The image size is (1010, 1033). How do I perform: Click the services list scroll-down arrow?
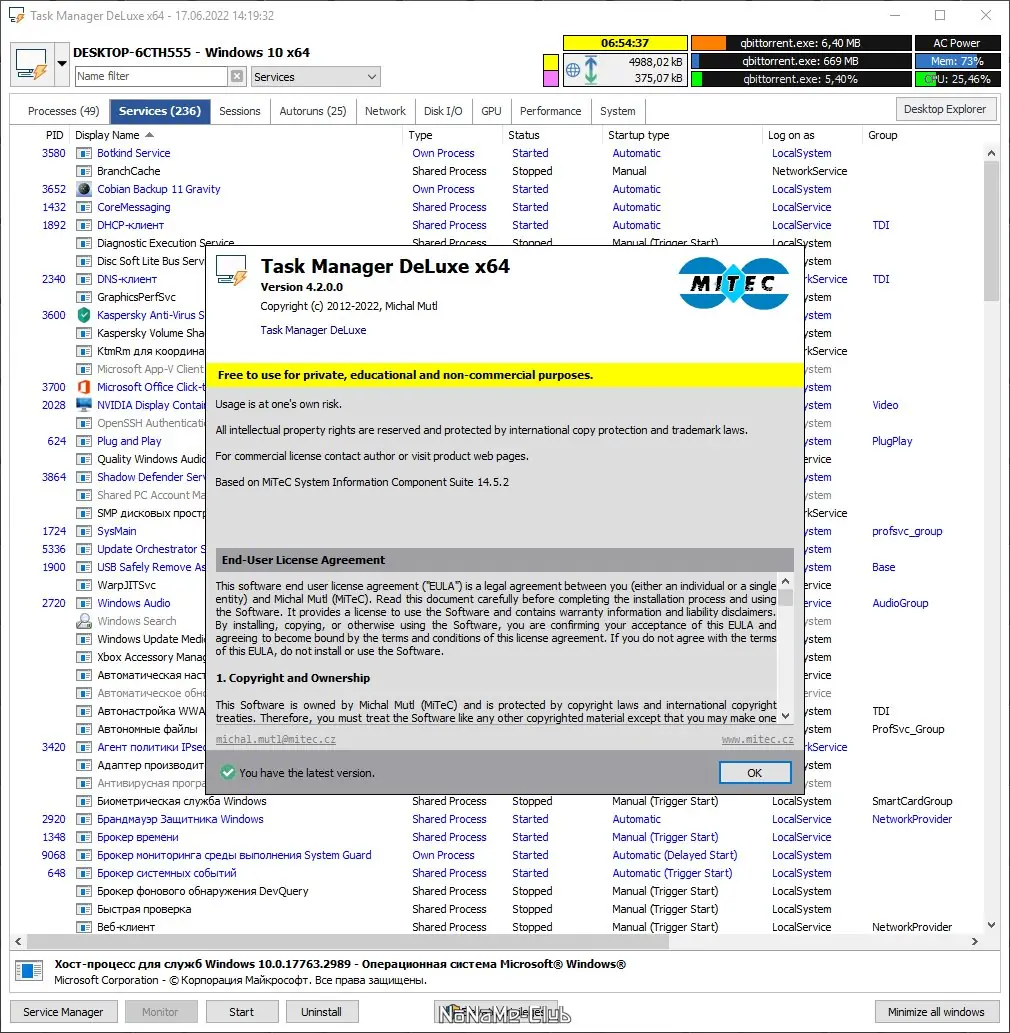coord(991,925)
